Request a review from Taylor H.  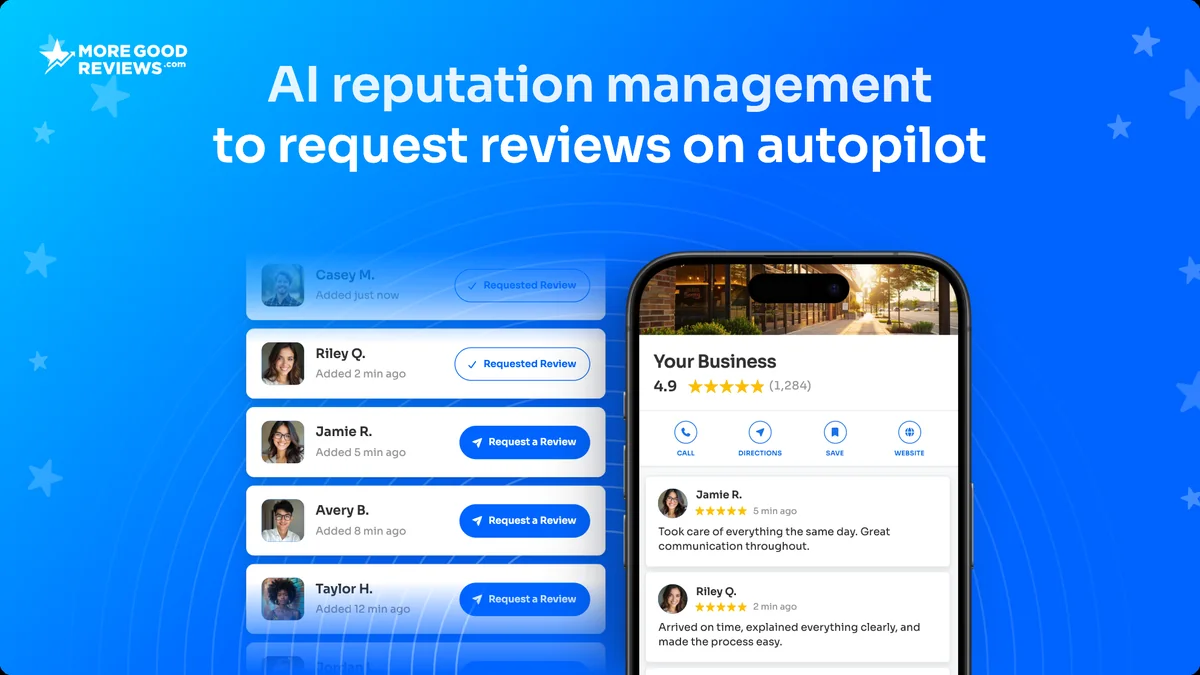[x=525, y=599]
